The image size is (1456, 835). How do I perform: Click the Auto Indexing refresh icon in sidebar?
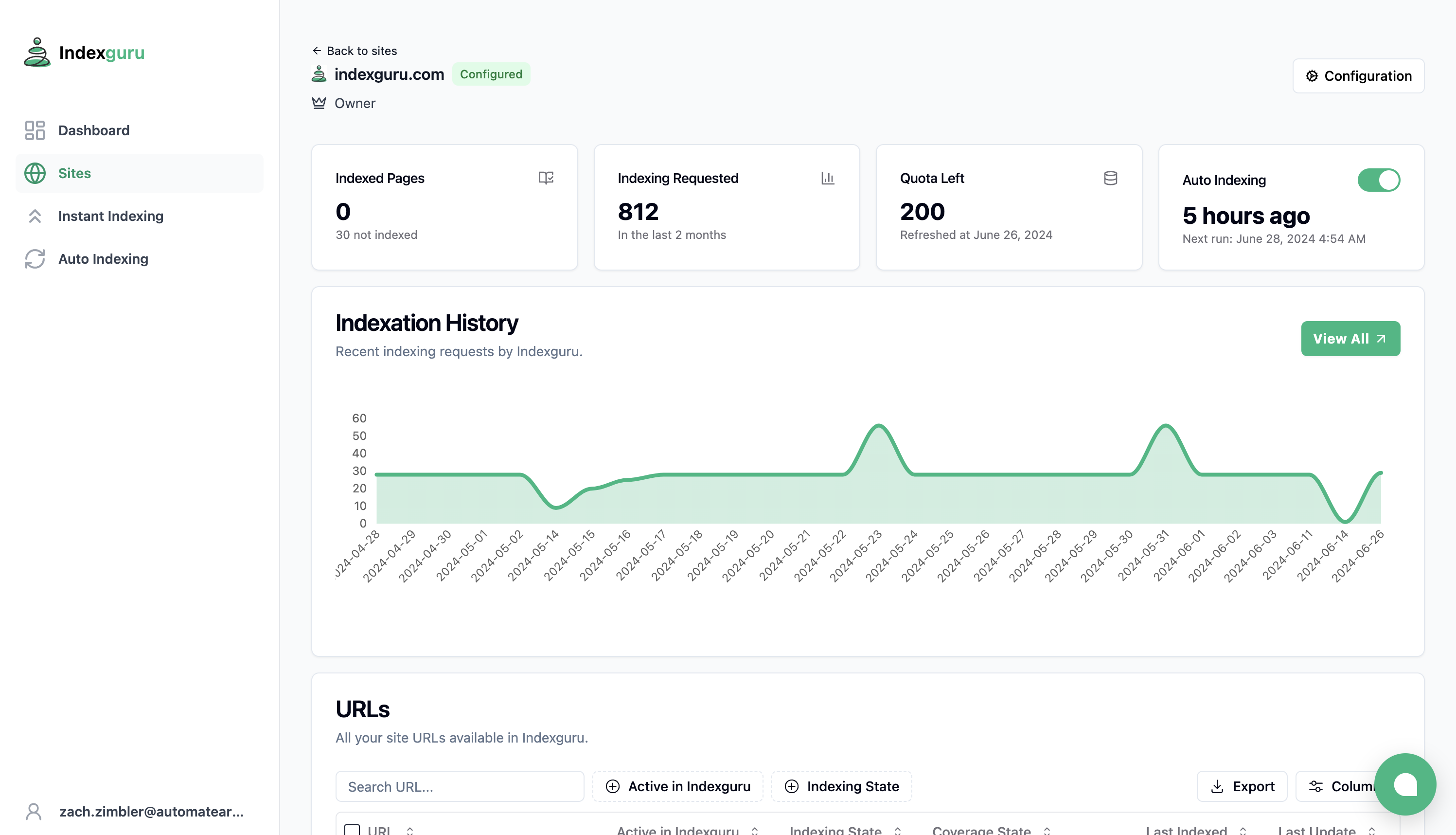point(35,259)
